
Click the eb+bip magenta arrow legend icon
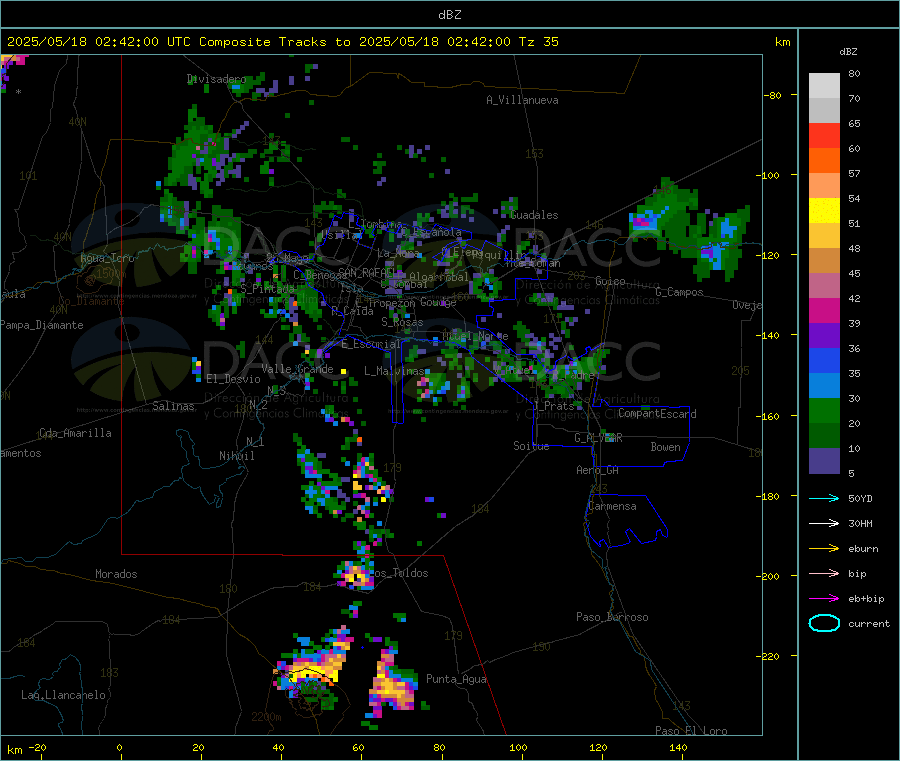(824, 599)
